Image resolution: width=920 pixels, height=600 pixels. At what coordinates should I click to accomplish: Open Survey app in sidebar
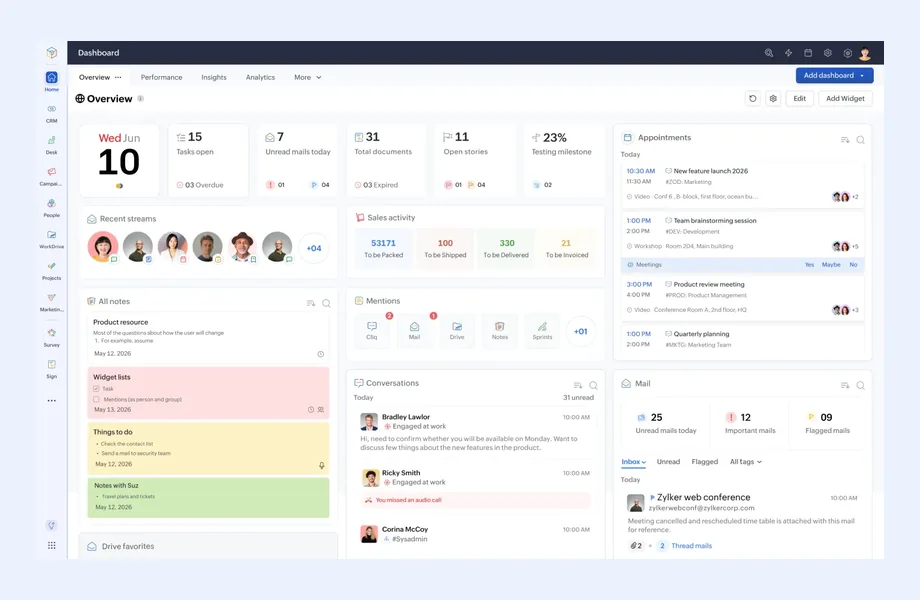[x=52, y=333]
